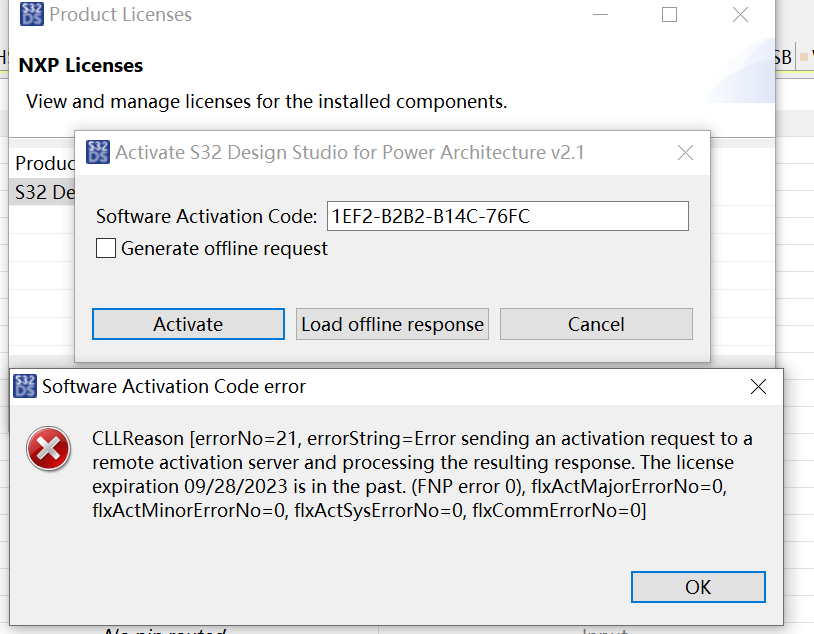
Task: Click the Software Activation Code field
Action: pos(507,216)
